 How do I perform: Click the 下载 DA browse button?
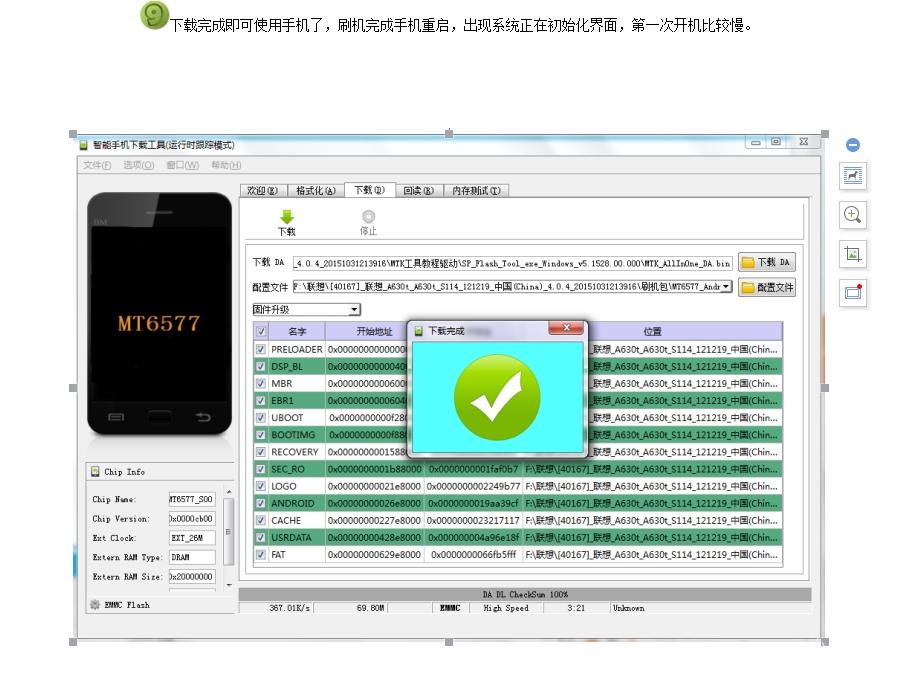[x=768, y=261]
